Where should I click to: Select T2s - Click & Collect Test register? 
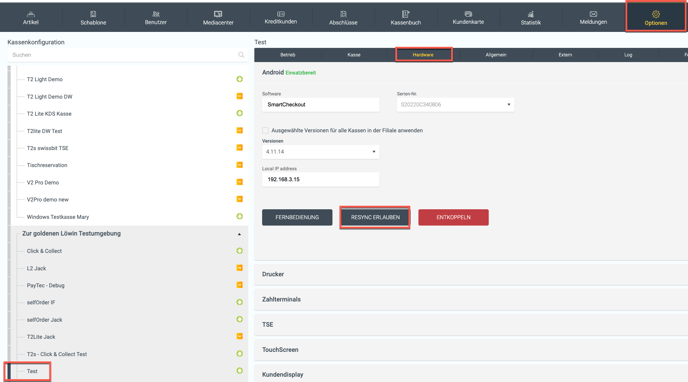tap(57, 354)
